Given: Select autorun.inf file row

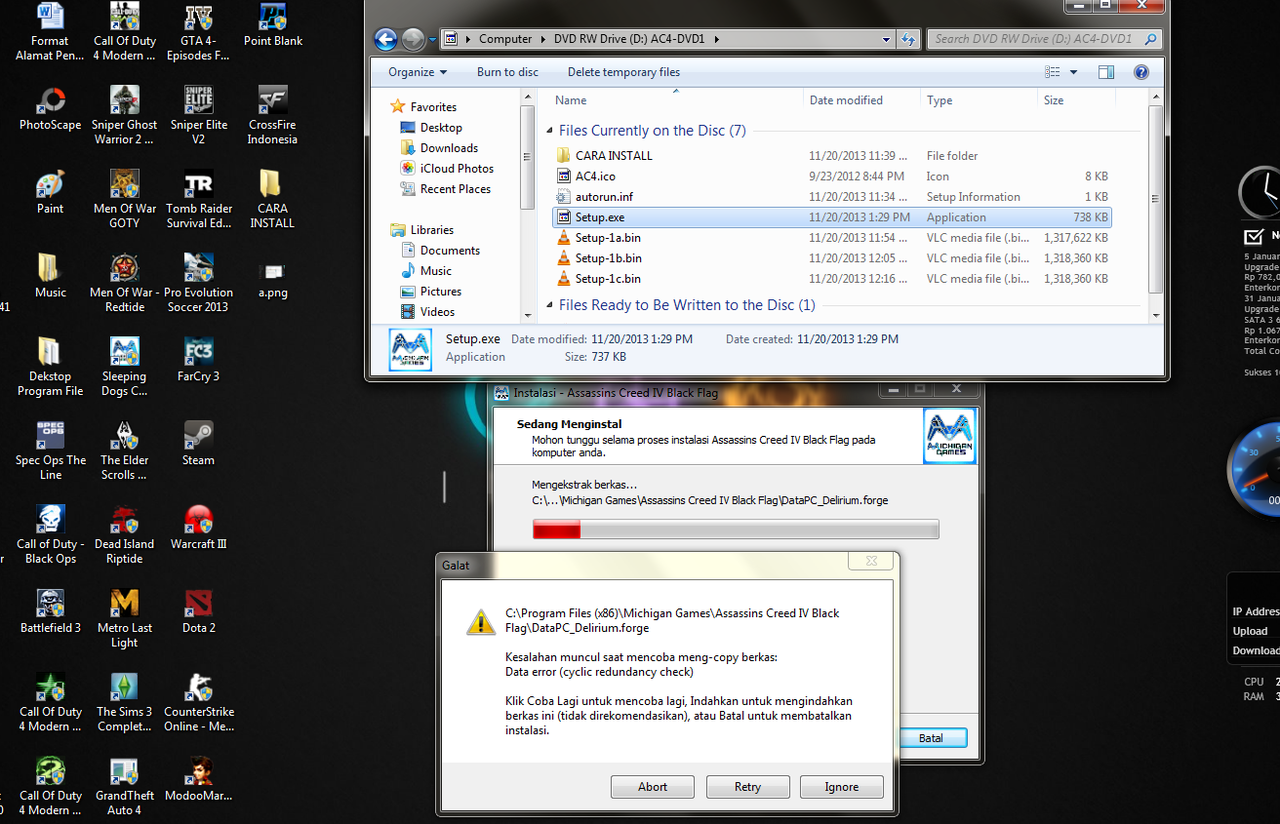Looking at the screenshot, I should coord(831,197).
